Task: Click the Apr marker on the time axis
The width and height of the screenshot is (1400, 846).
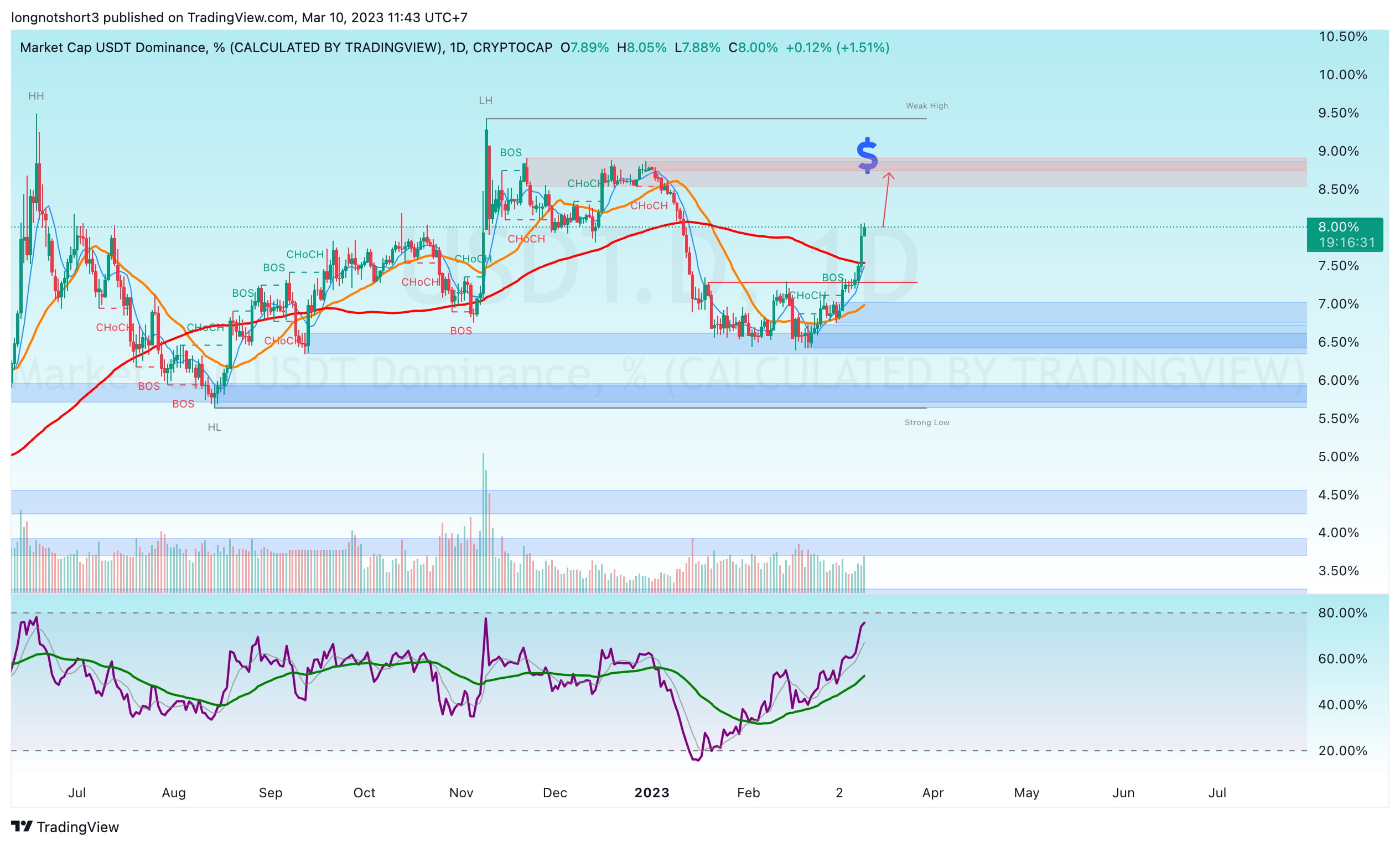Action: [x=933, y=792]
